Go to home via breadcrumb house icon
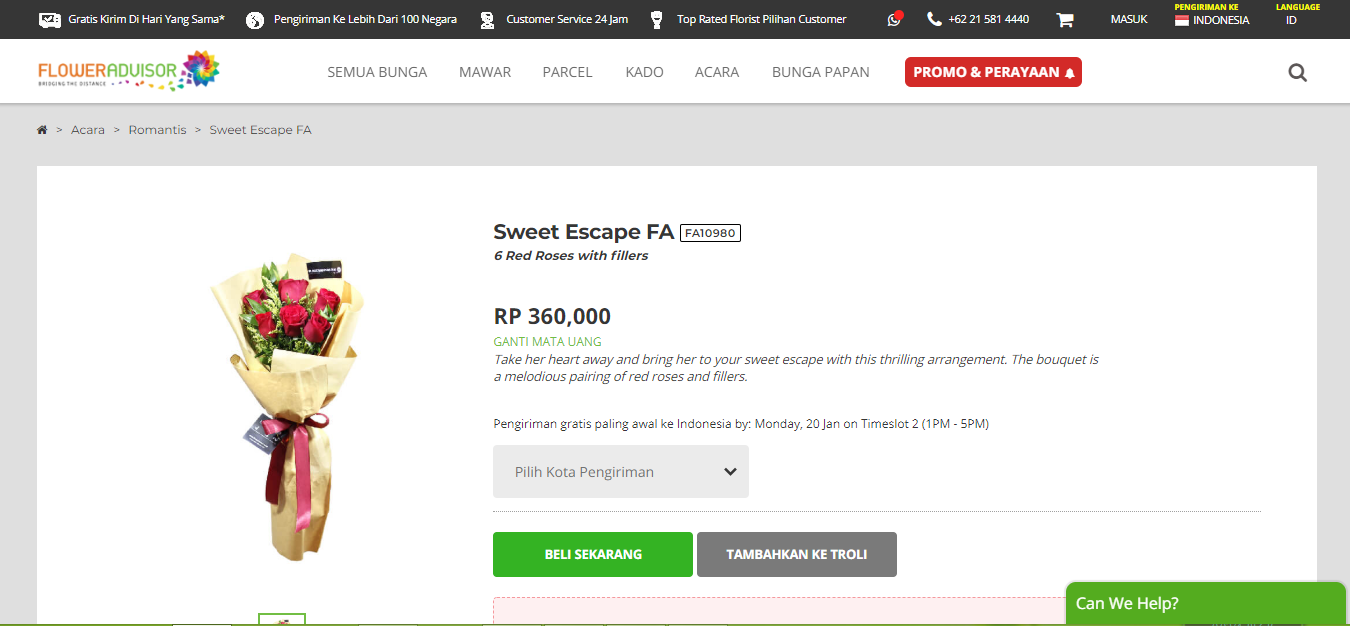1350x626 pixels. [x=42, y=130]
